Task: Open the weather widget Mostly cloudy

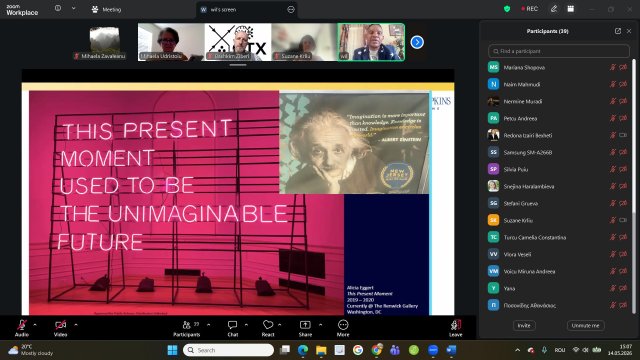Action: 31,350
